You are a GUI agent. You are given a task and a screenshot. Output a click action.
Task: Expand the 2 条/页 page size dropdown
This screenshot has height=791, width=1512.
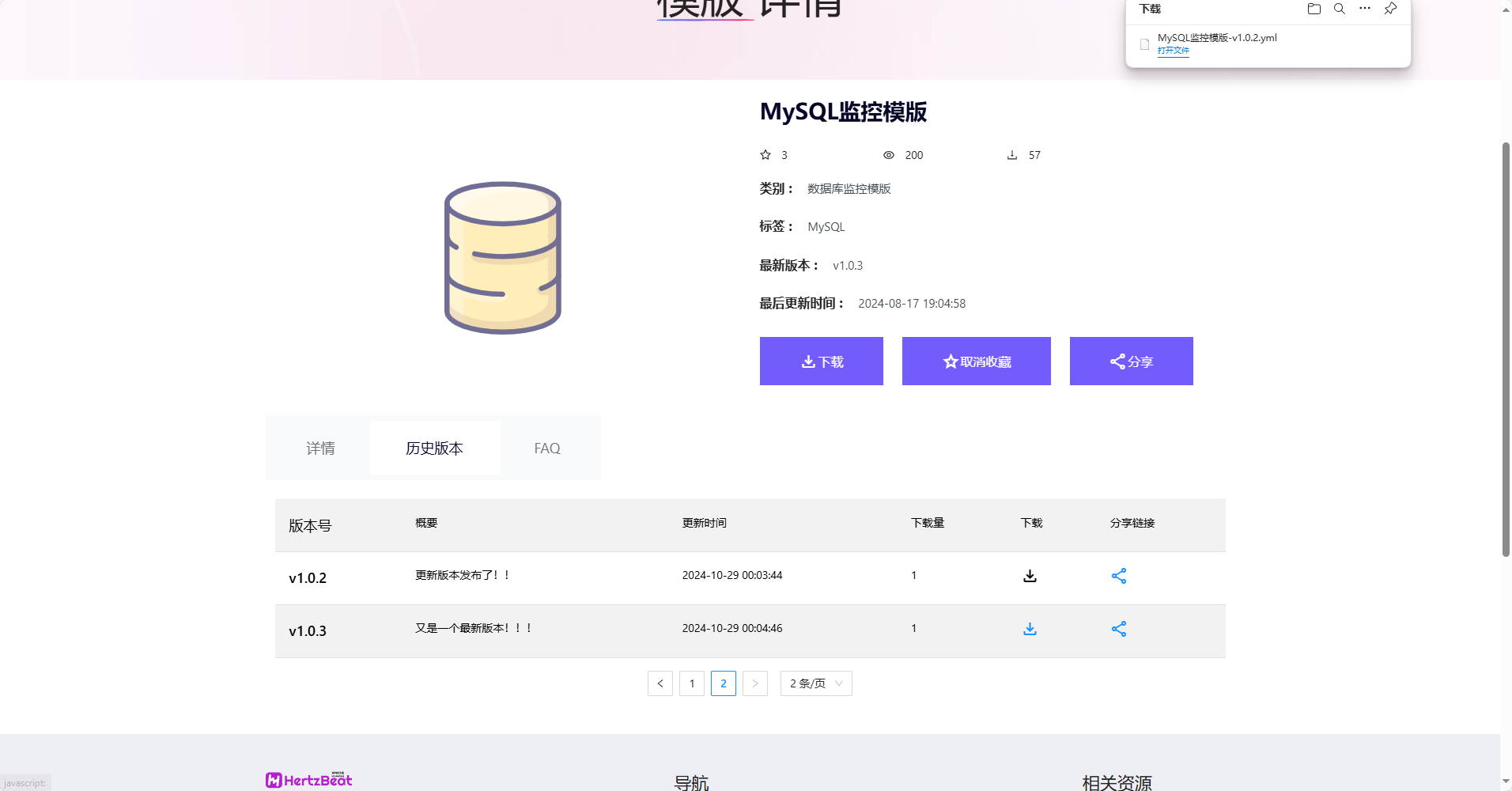pos(816,683)
